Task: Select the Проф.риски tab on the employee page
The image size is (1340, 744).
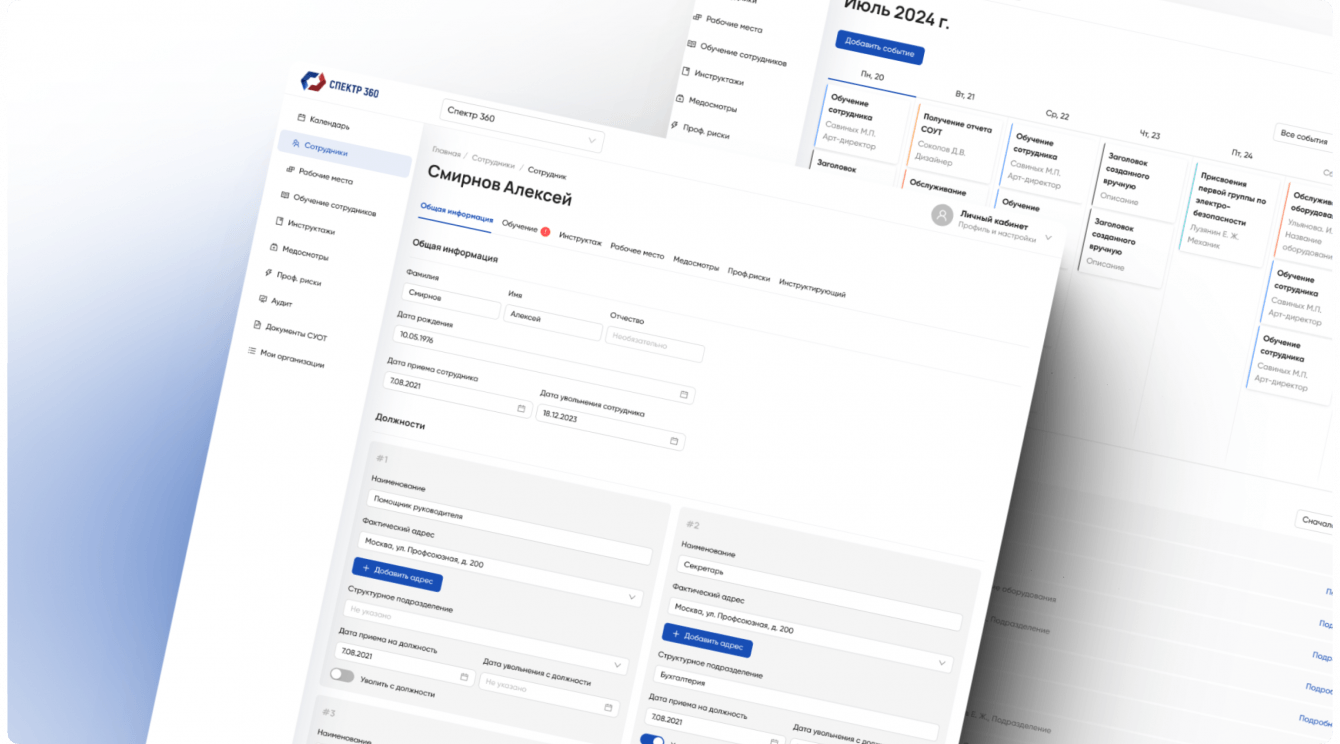Action: pyautogui.click(x=749, y=274)
